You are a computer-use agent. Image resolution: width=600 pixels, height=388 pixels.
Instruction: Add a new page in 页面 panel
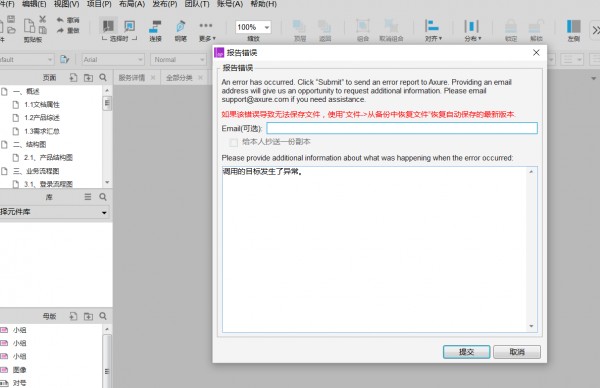point(73,78)
